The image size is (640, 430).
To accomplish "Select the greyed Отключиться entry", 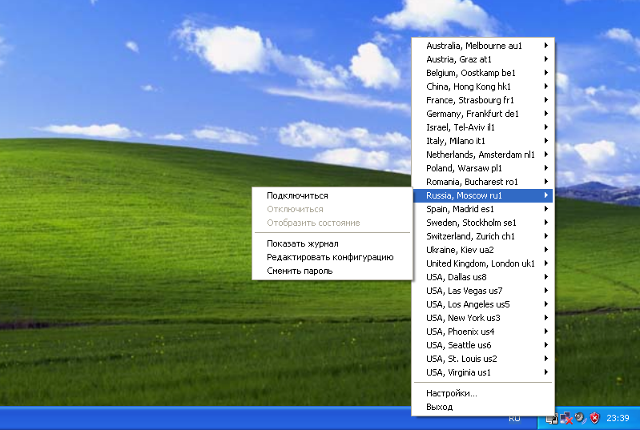I will (x=332, y=209).
